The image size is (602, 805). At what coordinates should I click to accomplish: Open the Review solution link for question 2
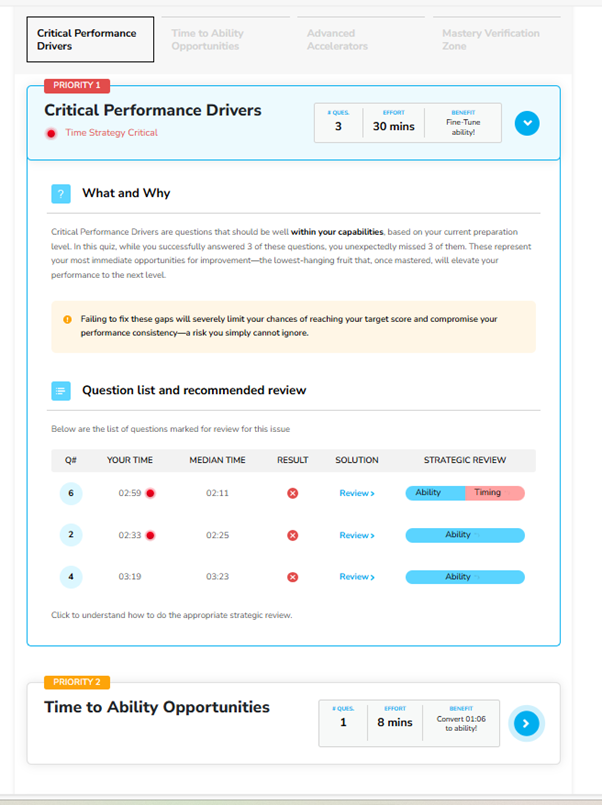click(357, 535)
